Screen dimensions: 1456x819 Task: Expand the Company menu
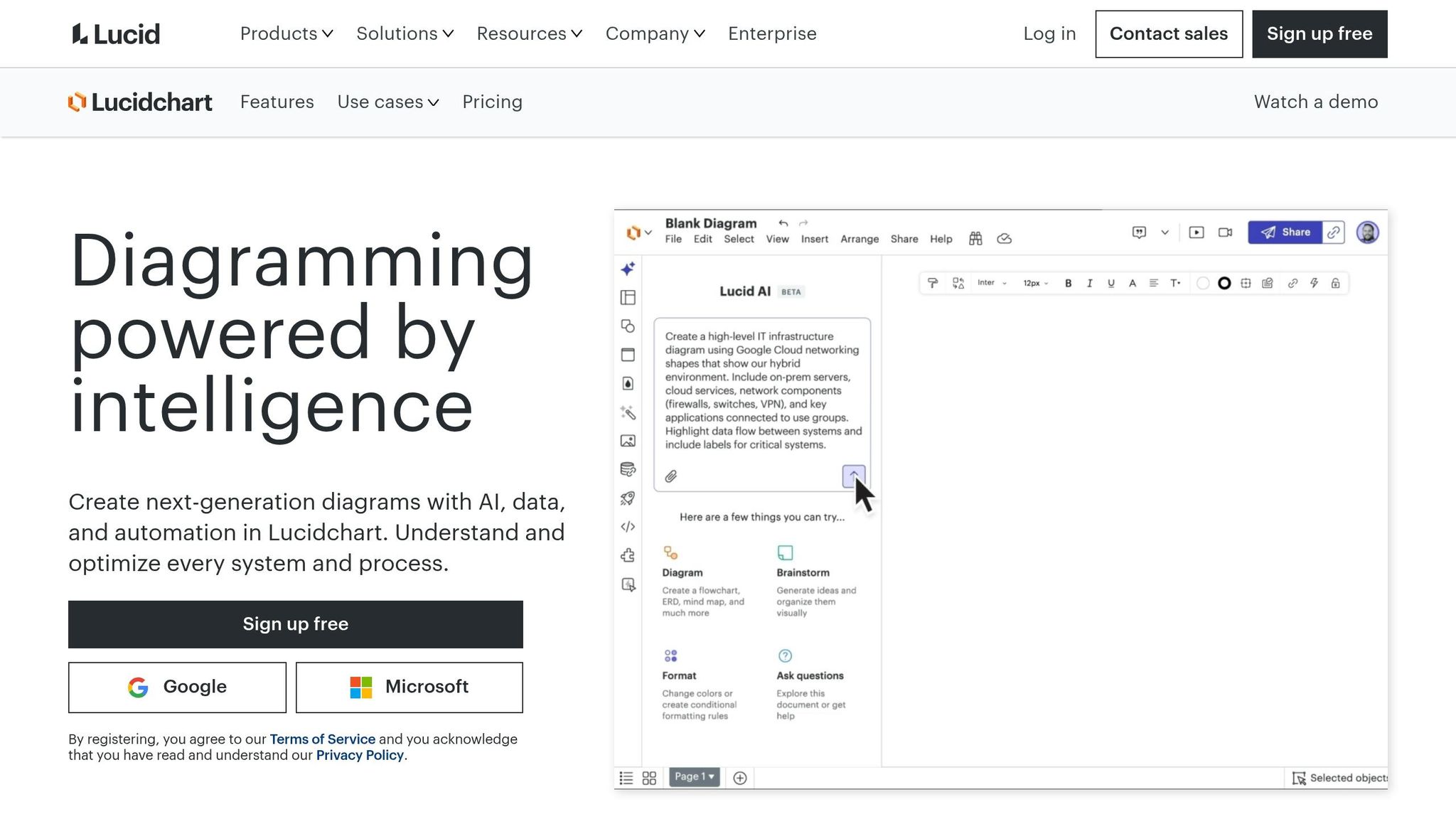pyautogui.click(x=655, y=33)
